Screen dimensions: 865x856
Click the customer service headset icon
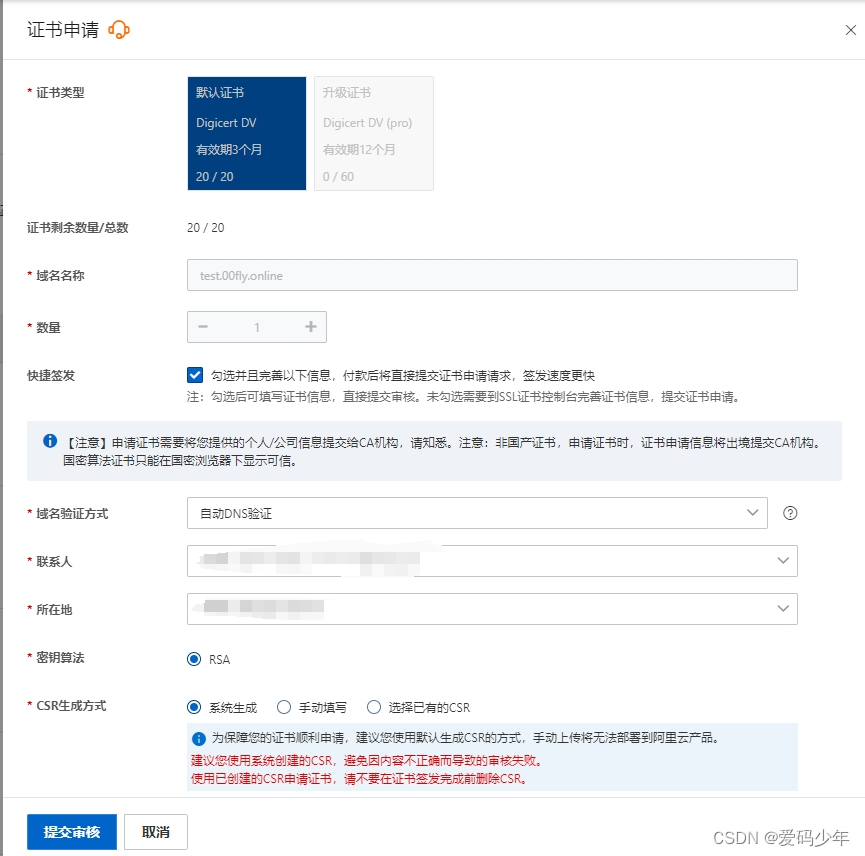[119, 30]
